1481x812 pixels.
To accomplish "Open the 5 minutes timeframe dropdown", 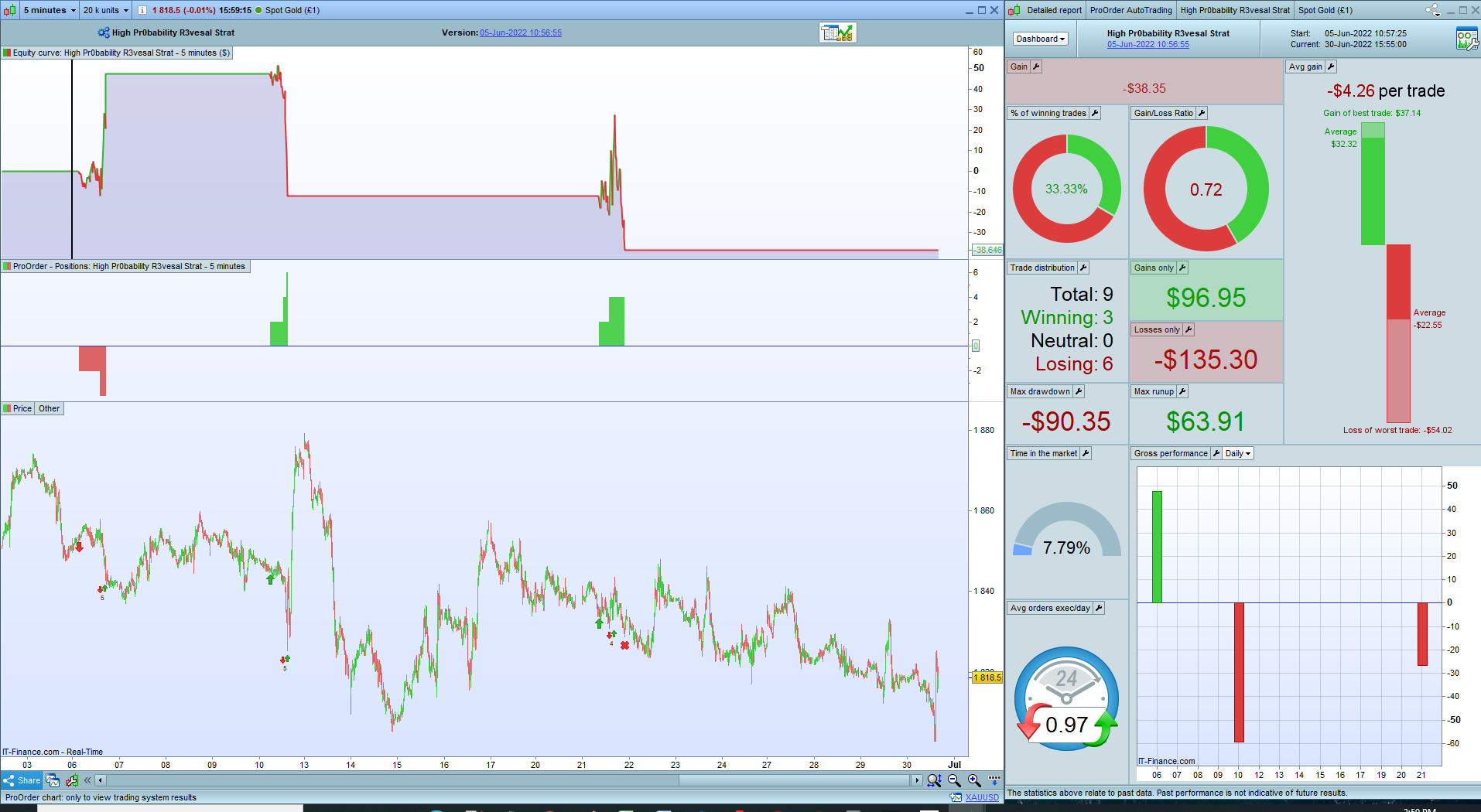I will pos(50,10).
